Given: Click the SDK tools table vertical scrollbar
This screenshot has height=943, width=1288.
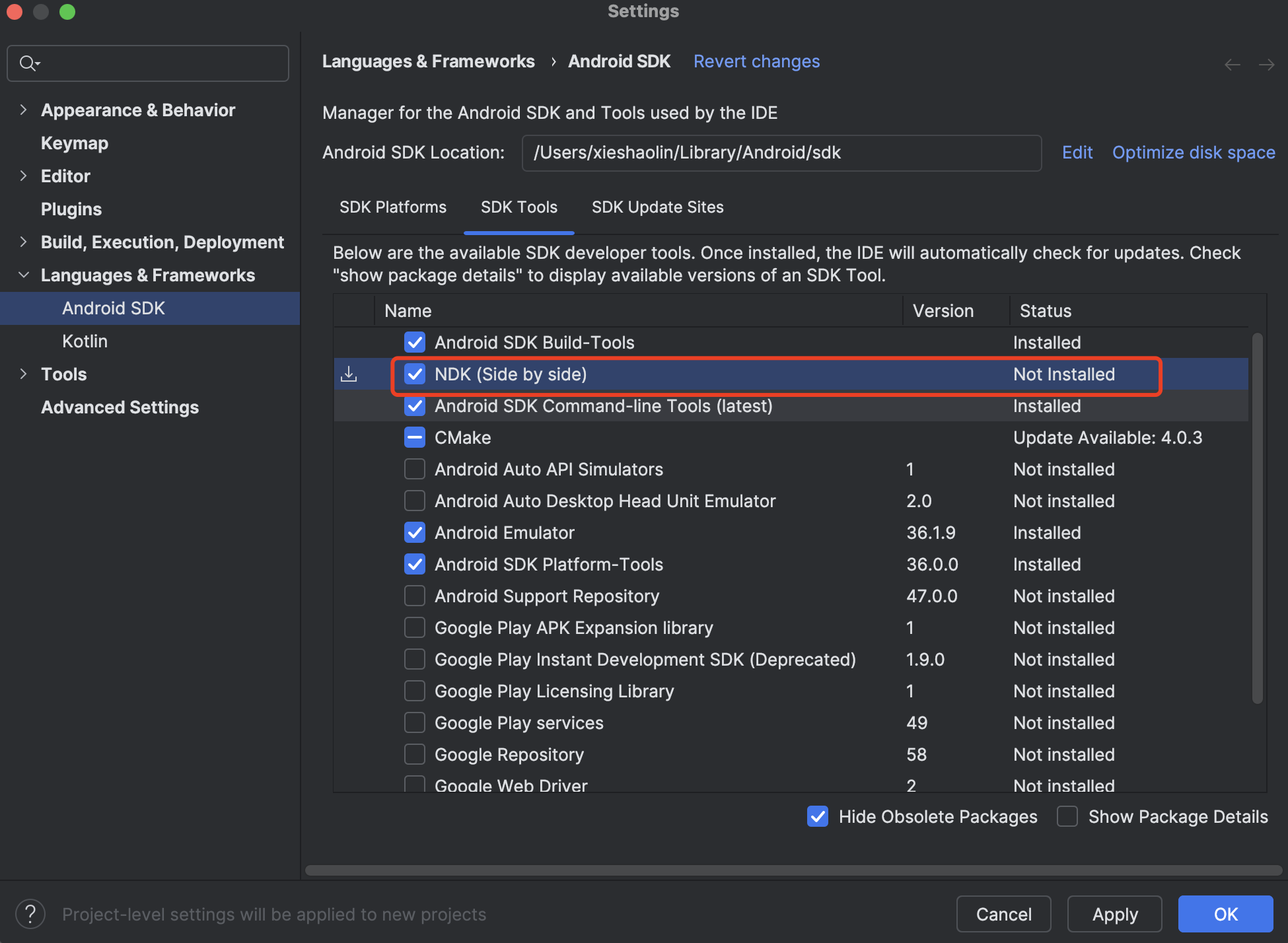Looking at the screenshot, I should pyautogui.click(x=1258, y=518).
